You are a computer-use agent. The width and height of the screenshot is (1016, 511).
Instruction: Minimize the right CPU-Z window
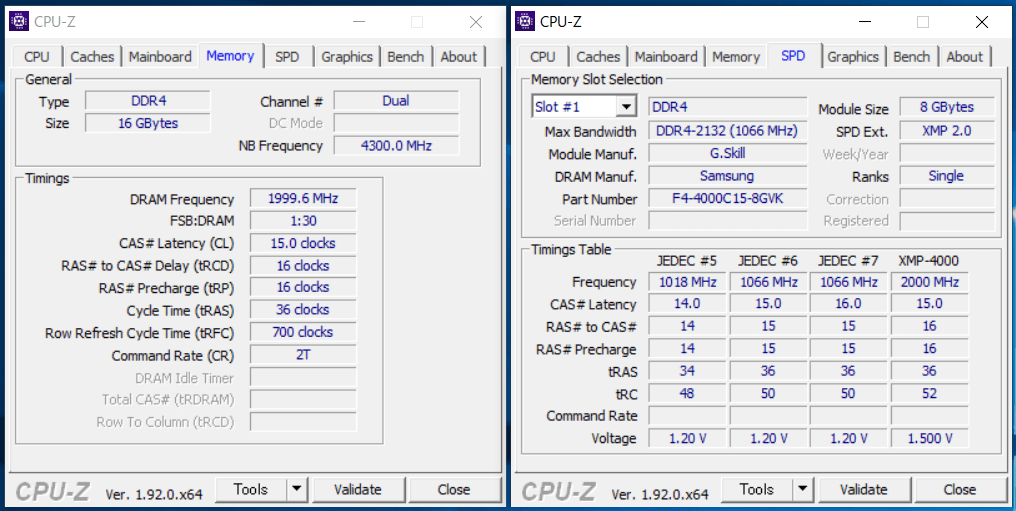[864, 22]
